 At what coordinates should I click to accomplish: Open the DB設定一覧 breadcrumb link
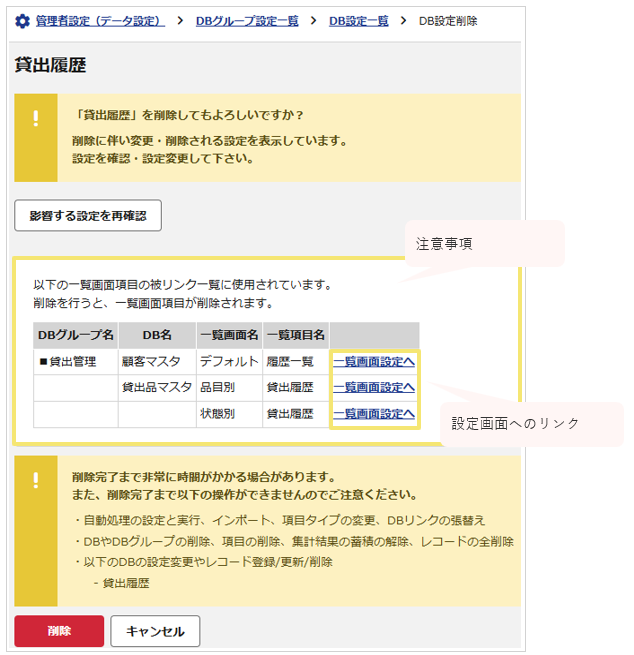click(x=358, y=21)
